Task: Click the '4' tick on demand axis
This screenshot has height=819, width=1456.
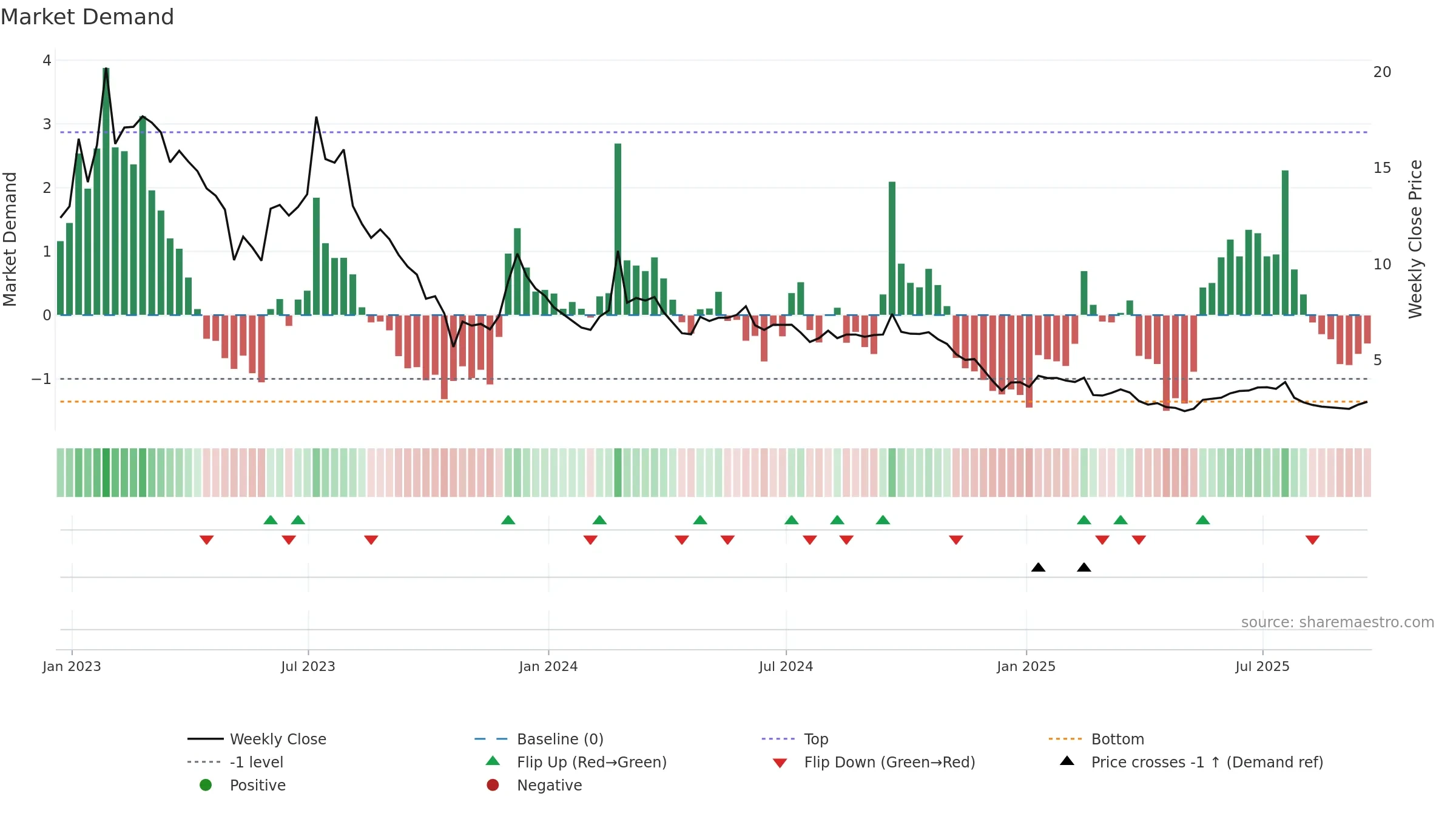Action: coord(47,60)
